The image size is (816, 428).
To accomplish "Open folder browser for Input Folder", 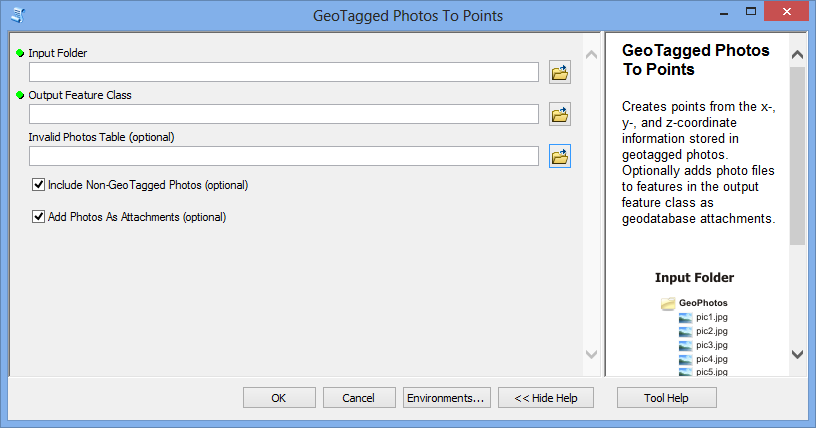I will point(559,72).
